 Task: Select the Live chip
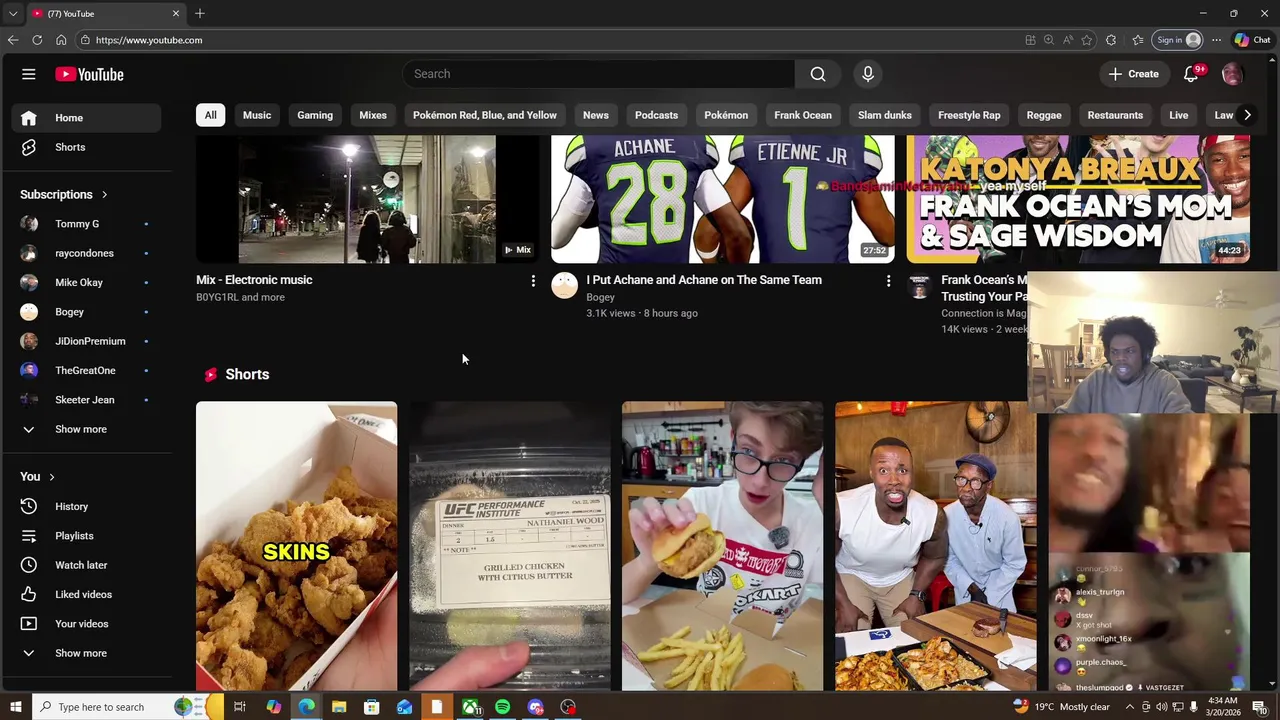tap(1179, 115)
